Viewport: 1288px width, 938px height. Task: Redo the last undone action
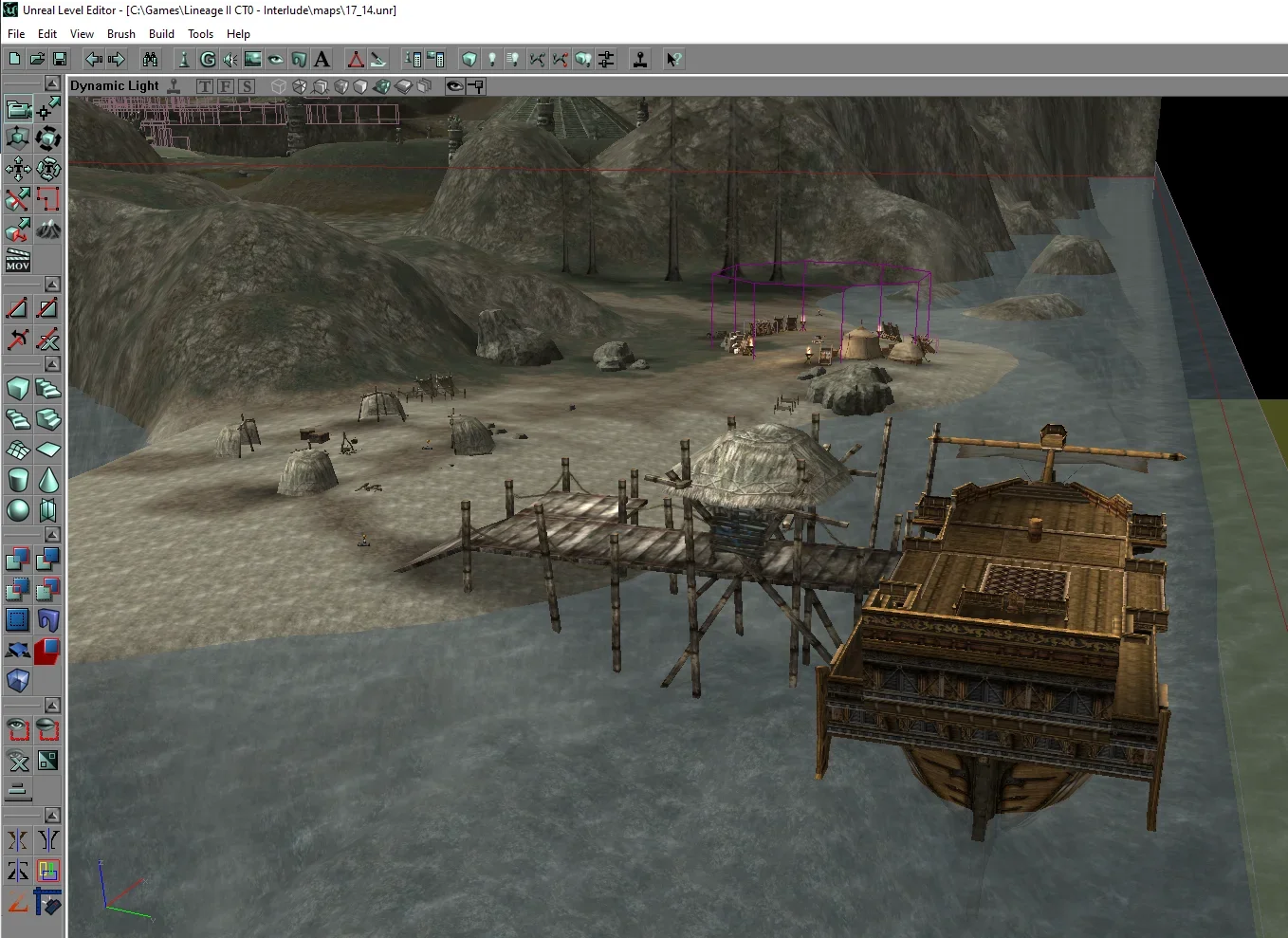tap(116, 59)
